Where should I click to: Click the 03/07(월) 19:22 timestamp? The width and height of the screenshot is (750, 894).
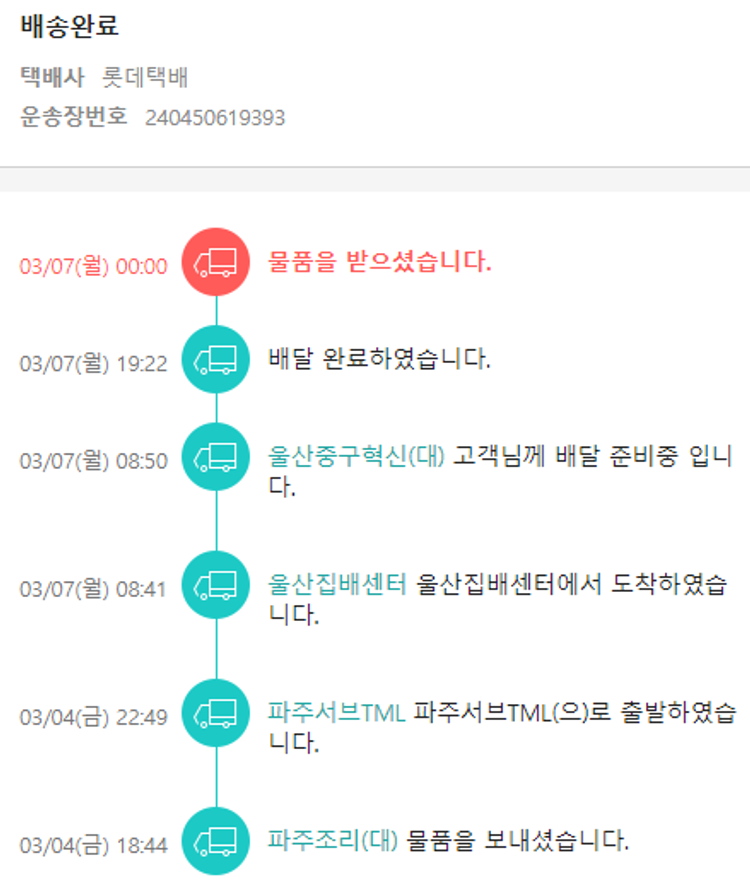[x=94, y=364]
